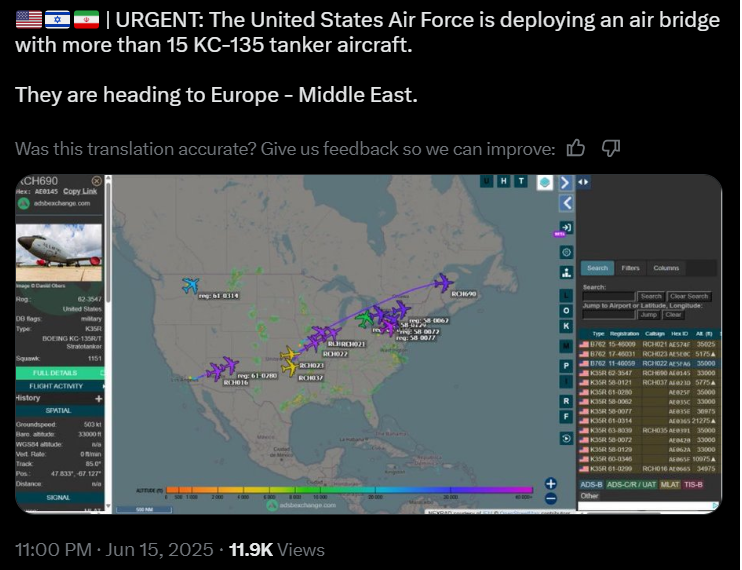
Task: Click the stats podium icon
Action: pyautogui.click(x=566, y=272)
